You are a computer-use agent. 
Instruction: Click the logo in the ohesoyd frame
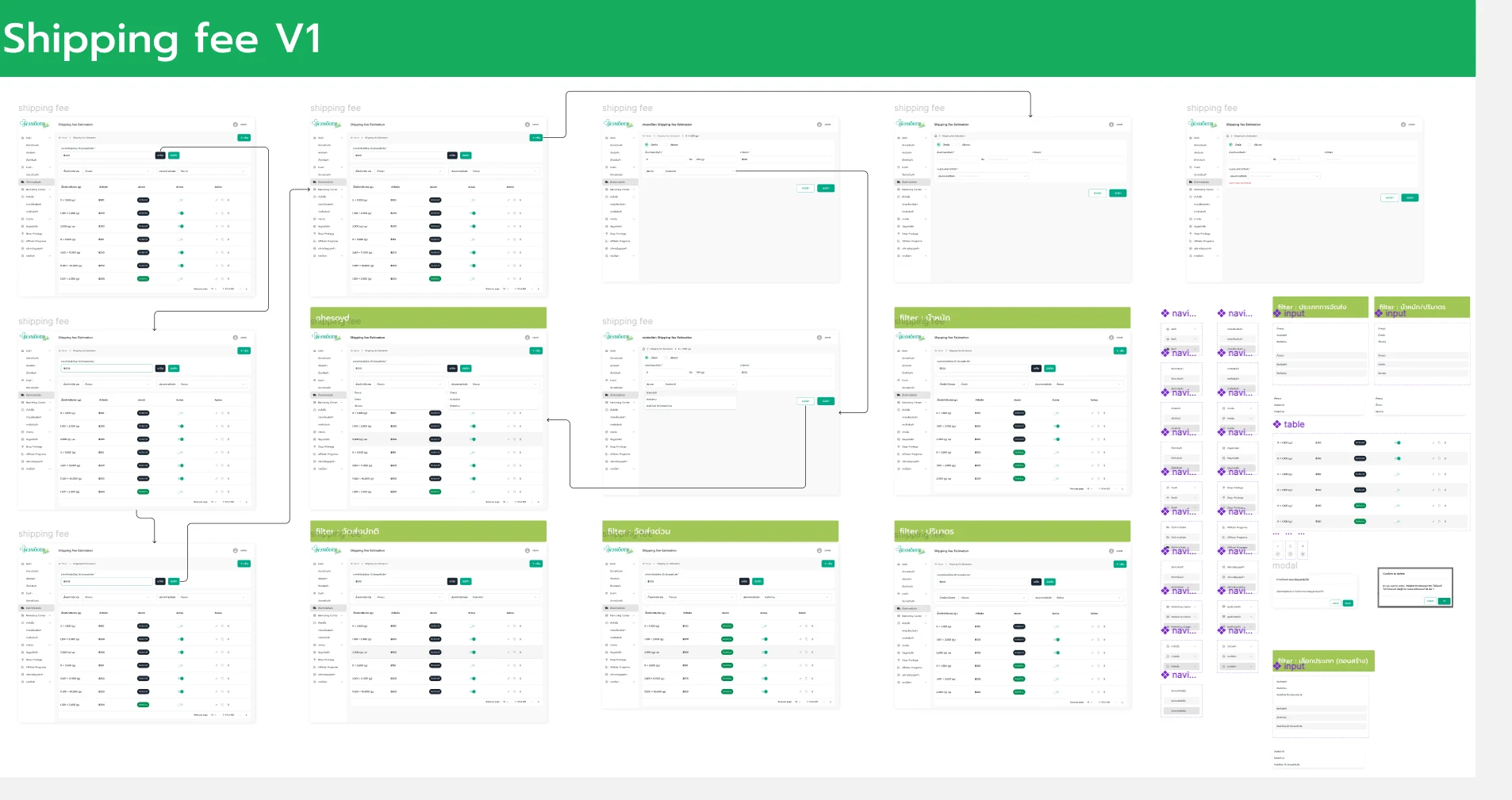pyautogui.click(x=327, y=337)
